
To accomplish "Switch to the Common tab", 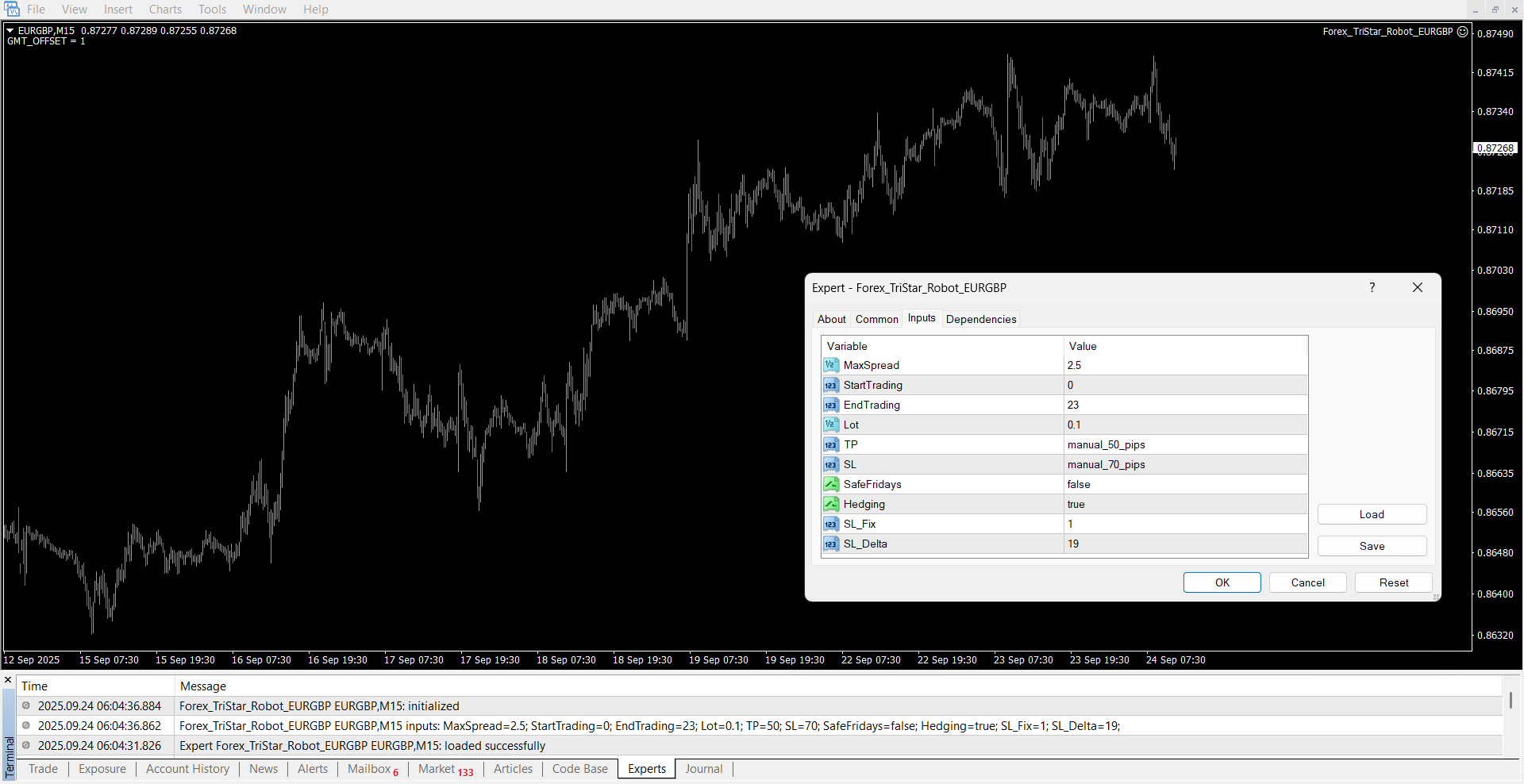I will click(x=876, y=319).
